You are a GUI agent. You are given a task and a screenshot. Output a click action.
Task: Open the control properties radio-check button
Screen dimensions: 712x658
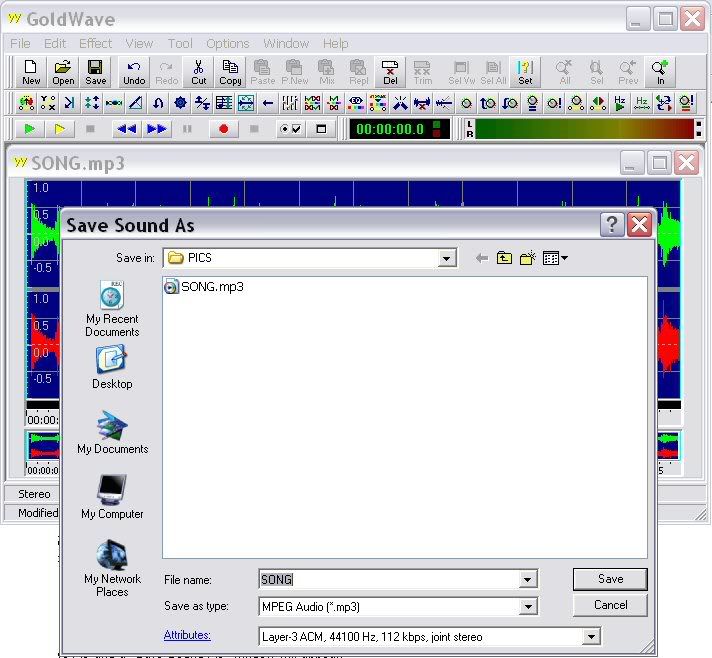tap(291, 129)
